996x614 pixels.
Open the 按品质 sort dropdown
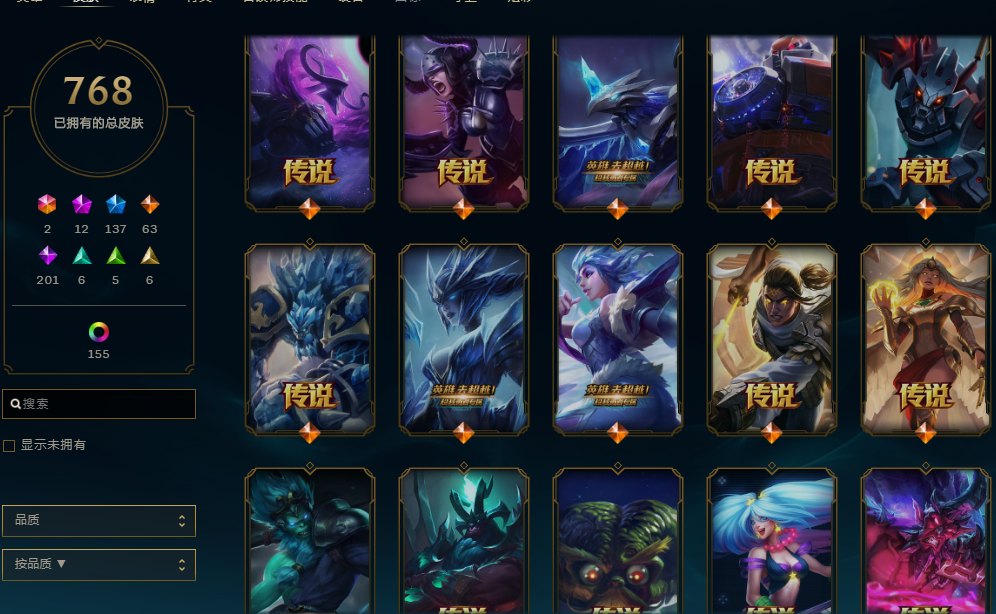click(x=99, y=564)
